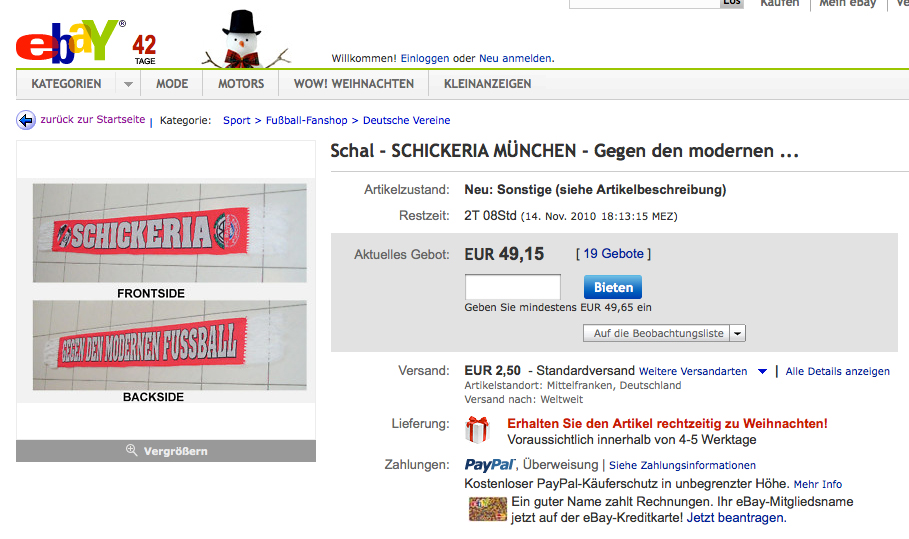Screen dimensions: 909x539
Task: Select the WOW! Weihnachten tab
Action: (354, 84)
